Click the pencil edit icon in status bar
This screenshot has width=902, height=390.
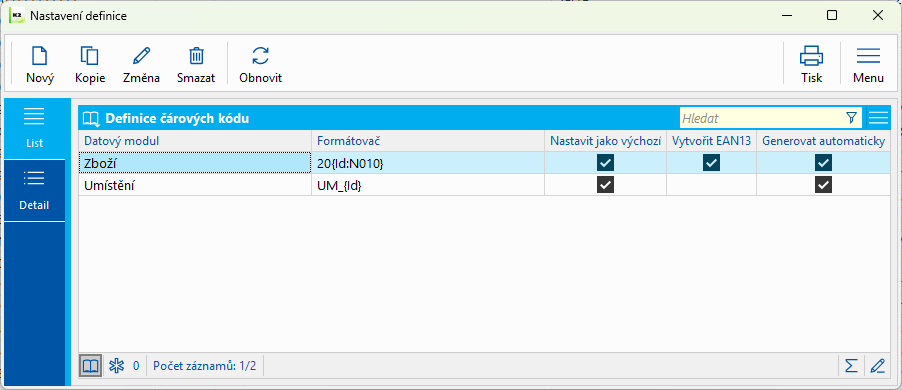click(x=877, y=365)
